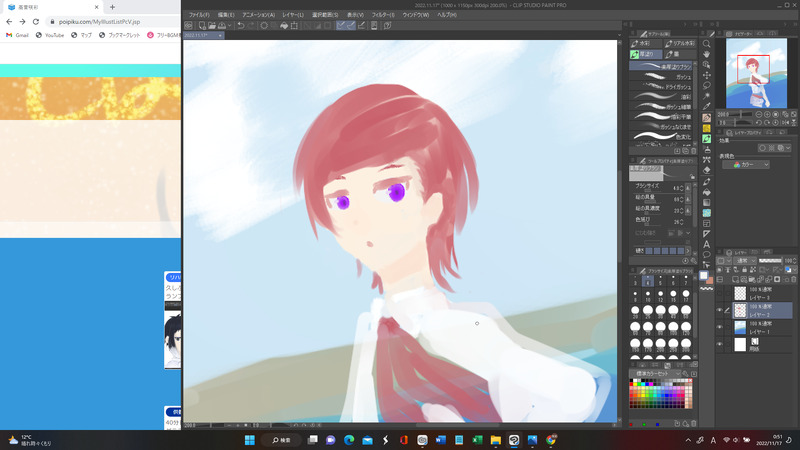
Task: Click the Fill icon in command bar
Action: [x=284, y=26]
